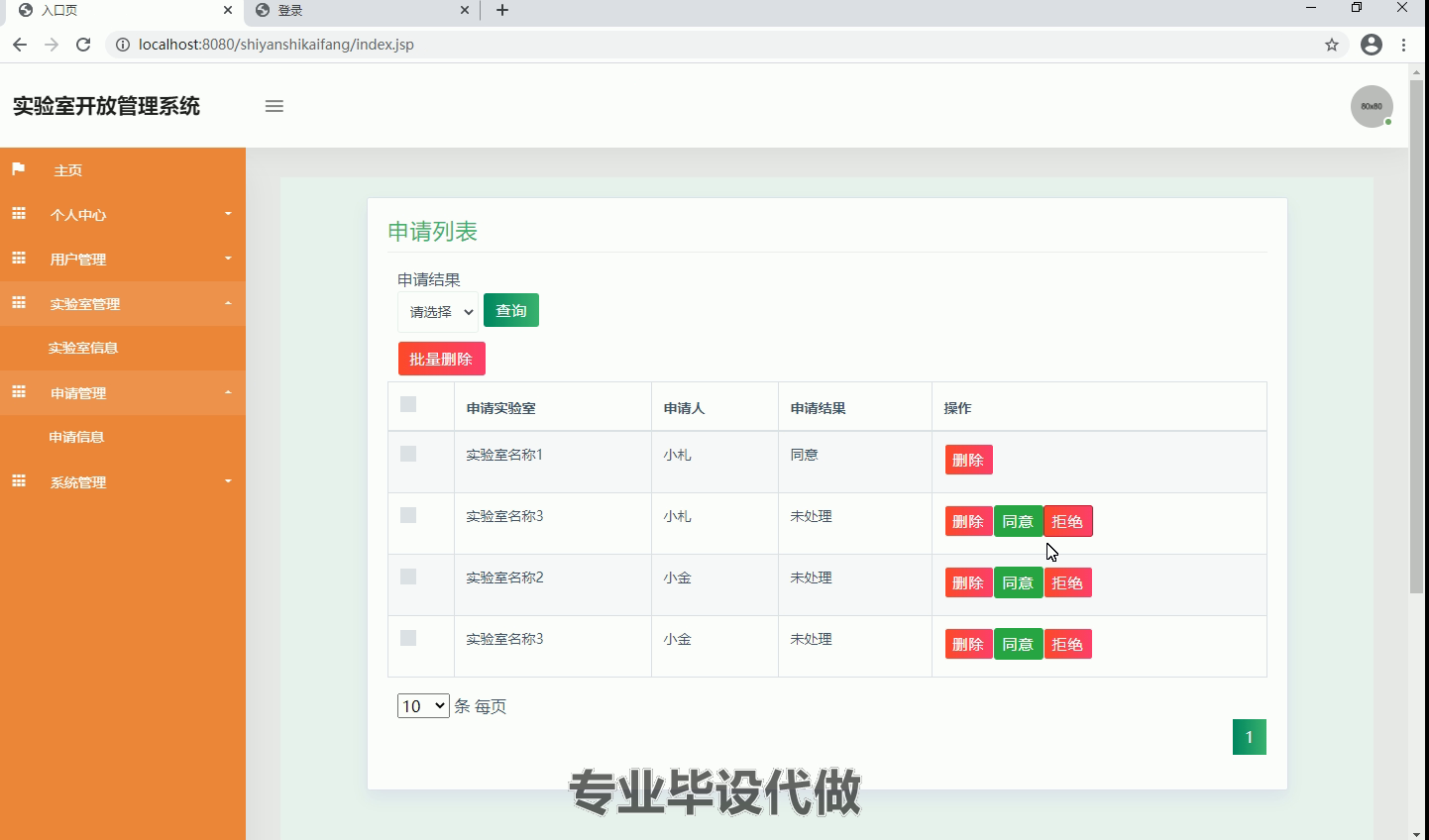Delete the 实验室名称2 application
The width and height of the screenshot is (1429, 840).
click(x=969, y=582)
